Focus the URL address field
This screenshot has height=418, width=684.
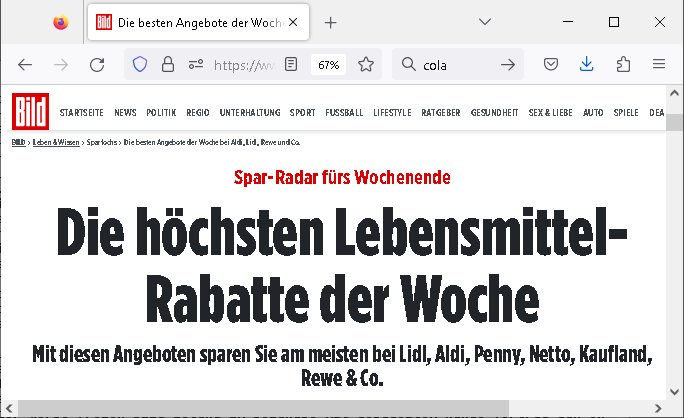click(x=244, y=65)
